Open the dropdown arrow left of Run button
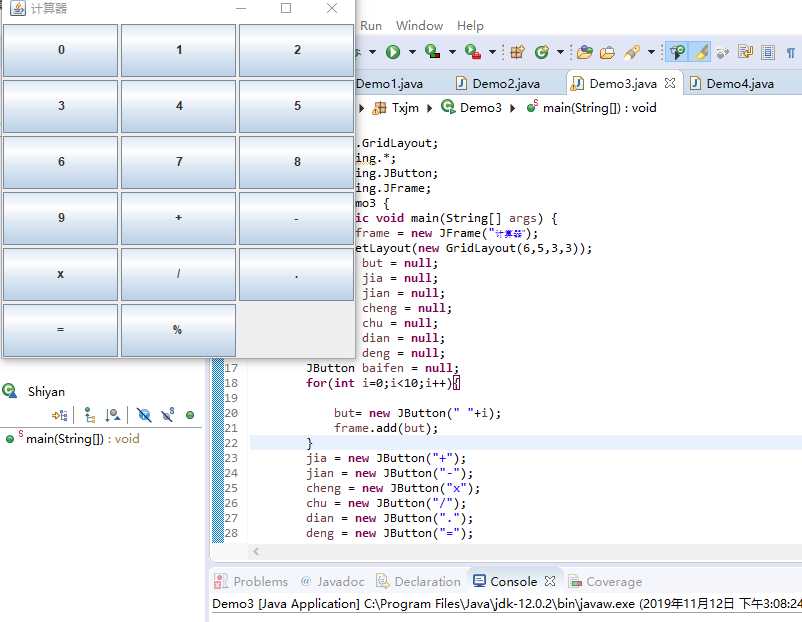 pos(372,52)
